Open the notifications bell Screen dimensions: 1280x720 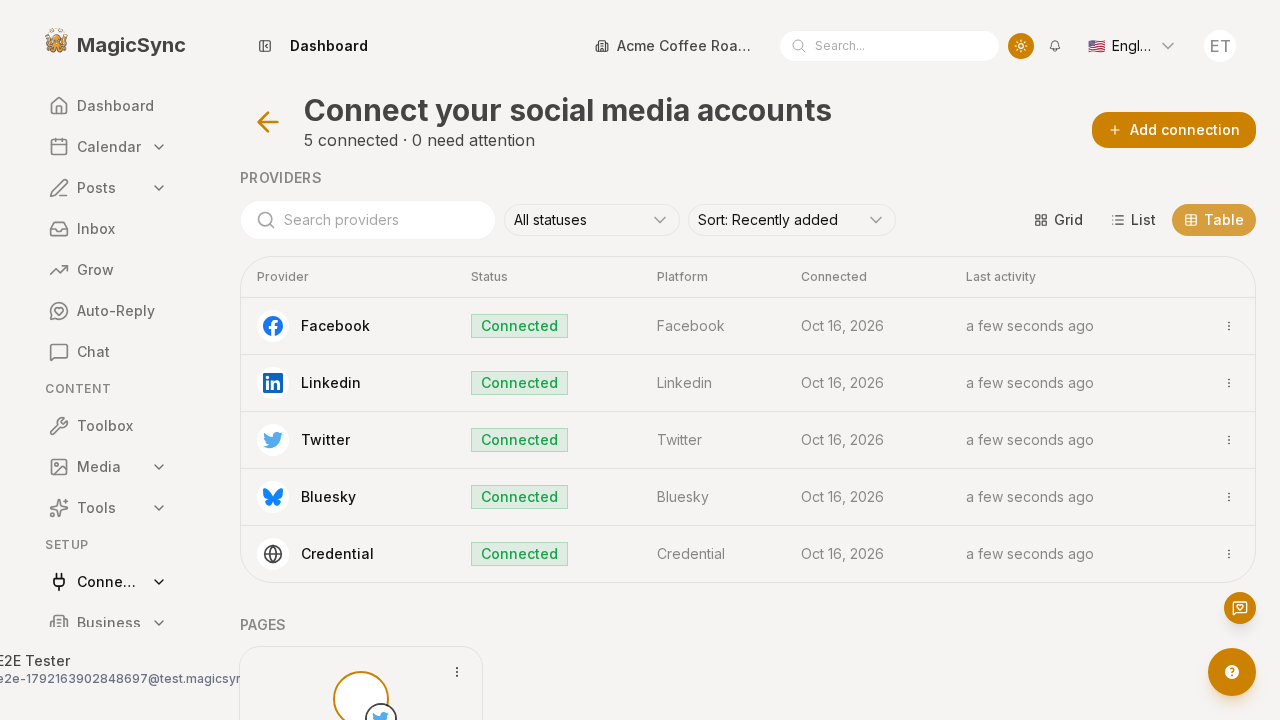[x=1055, y=46]
